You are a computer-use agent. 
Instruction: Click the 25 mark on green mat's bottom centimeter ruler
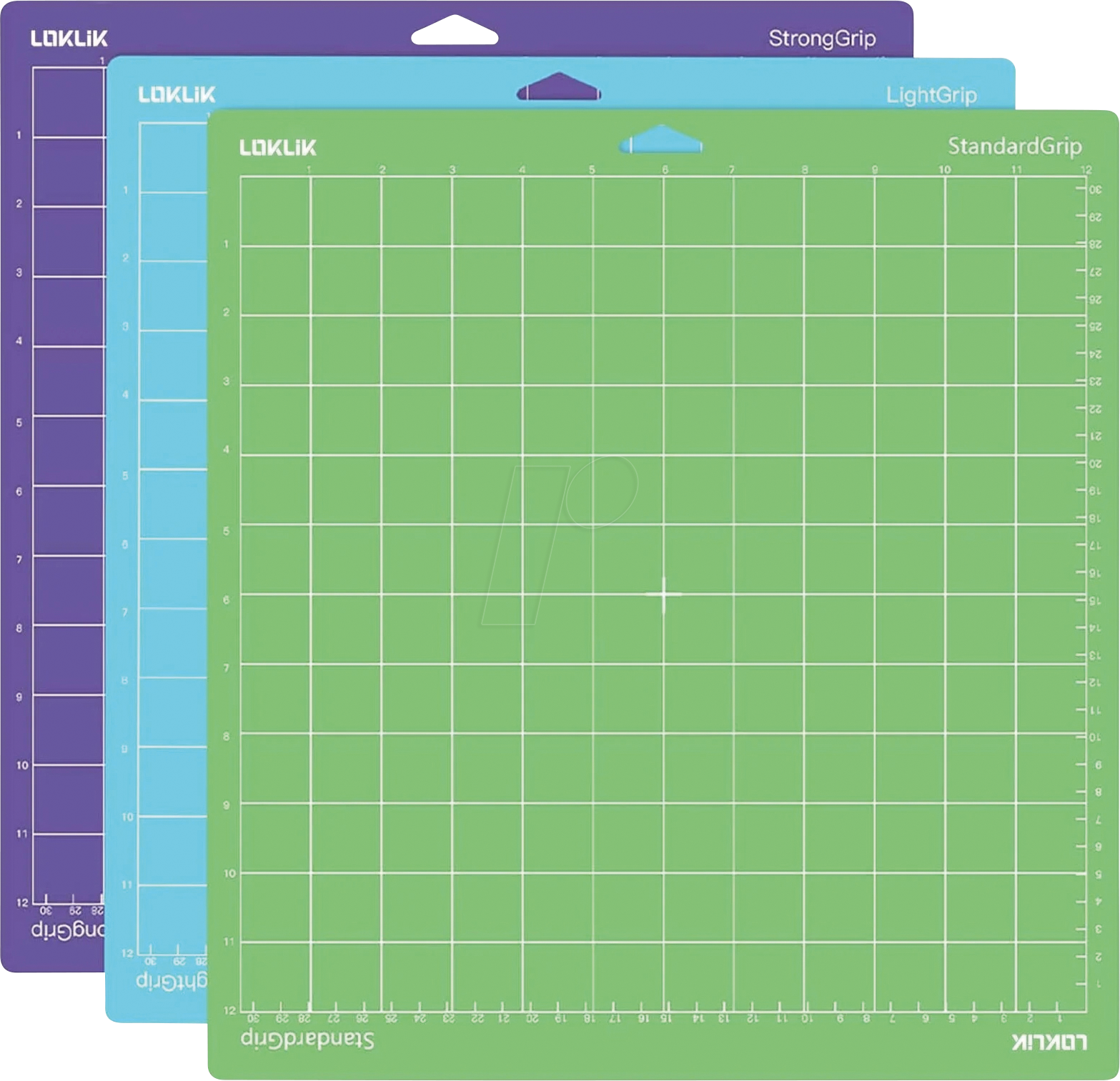coord(391,1018)
